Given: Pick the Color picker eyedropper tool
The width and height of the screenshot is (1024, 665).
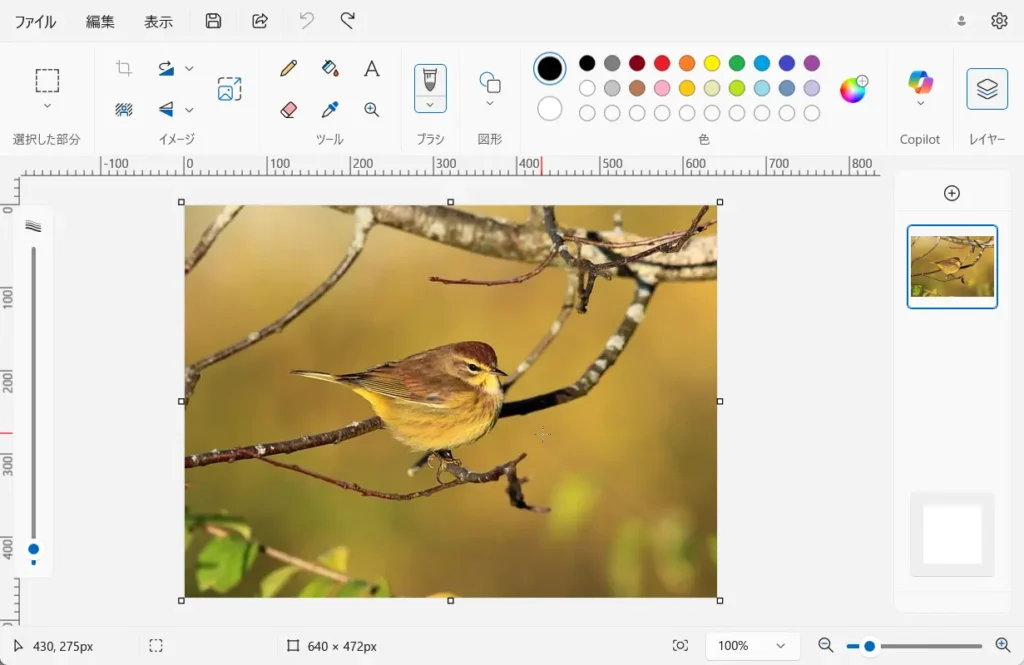Looking at the screenshot, I should (x=330, y=110).
